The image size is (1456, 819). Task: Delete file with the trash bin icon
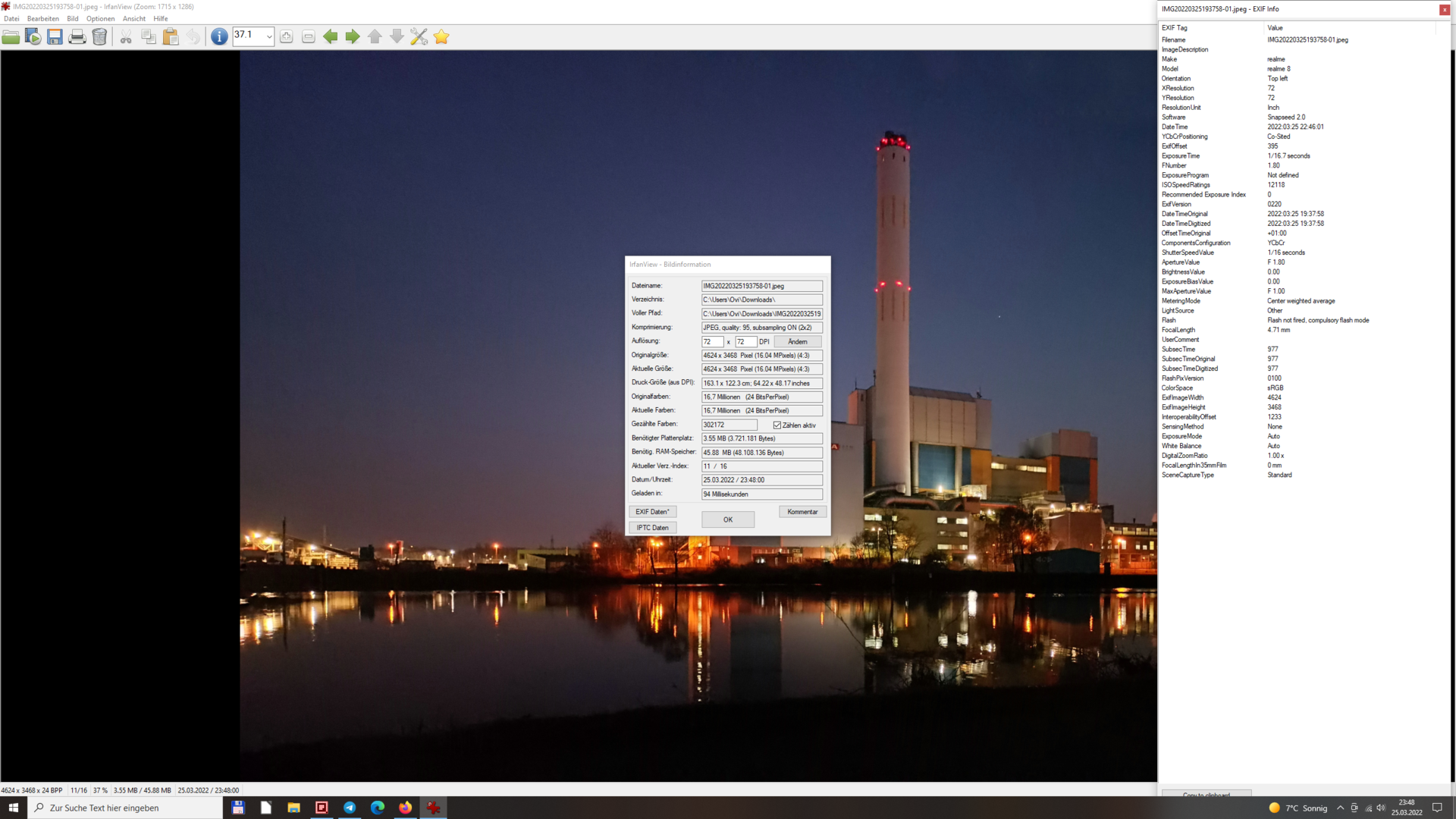pos(99,36)
